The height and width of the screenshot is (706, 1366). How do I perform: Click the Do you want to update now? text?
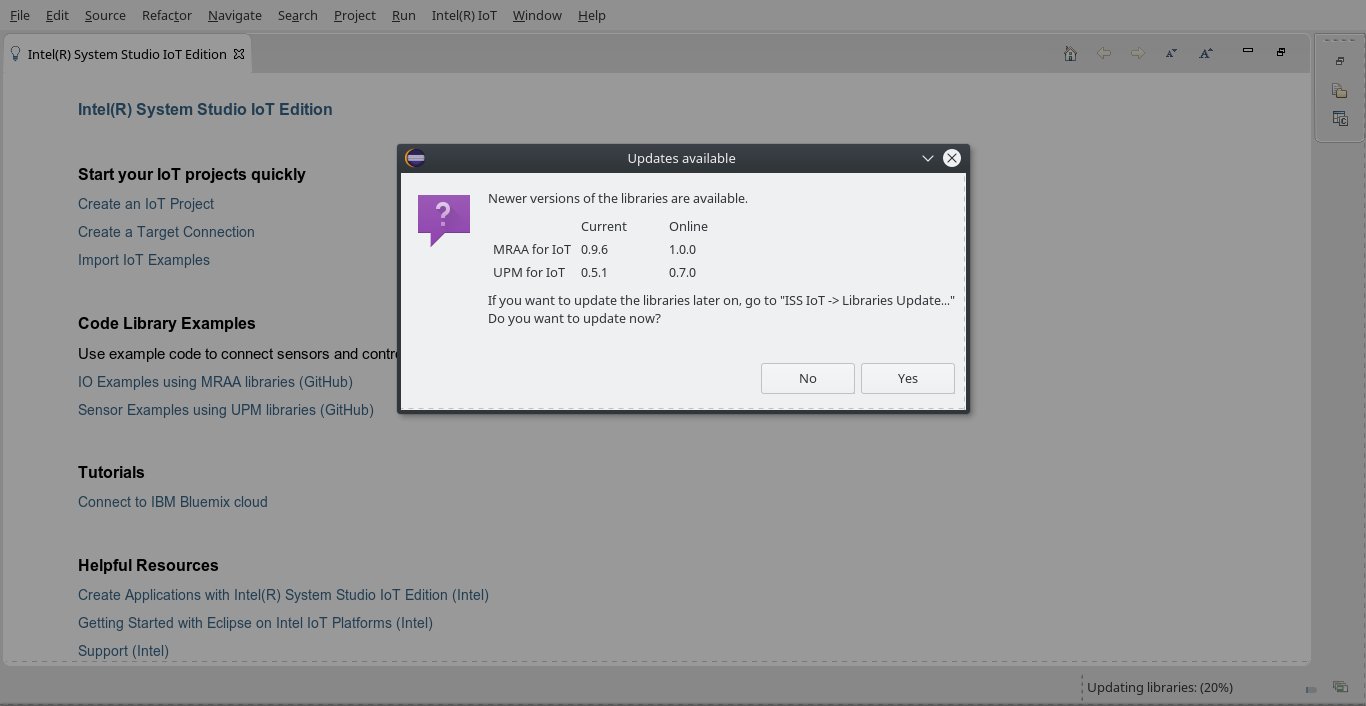(x=574, y=319)
